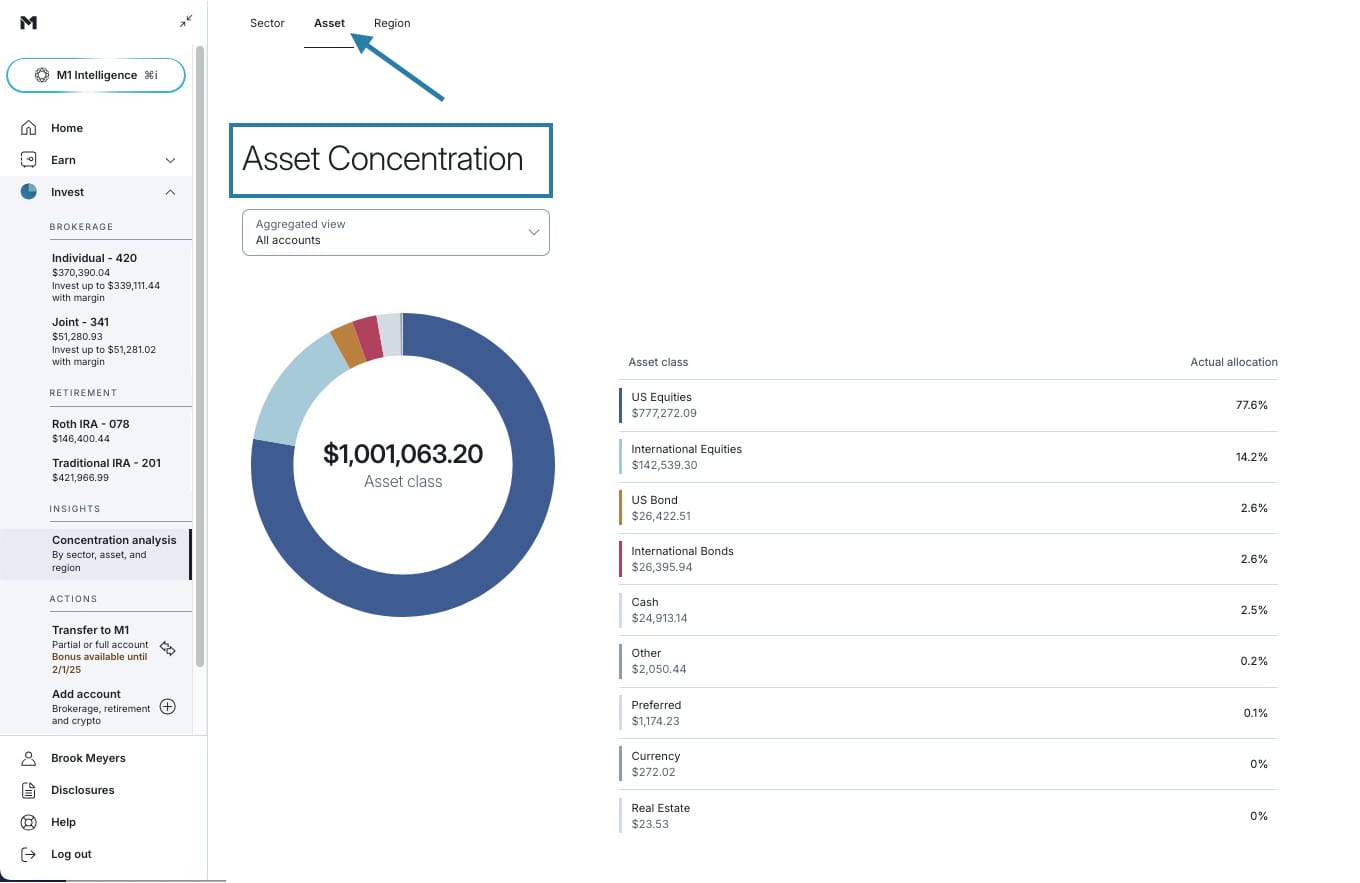Image resolution: width=1360 pixels, height=883 pixels.
Task: Click the US Equities color swatch
Action: pyautogui.click(x=620, y=405)
